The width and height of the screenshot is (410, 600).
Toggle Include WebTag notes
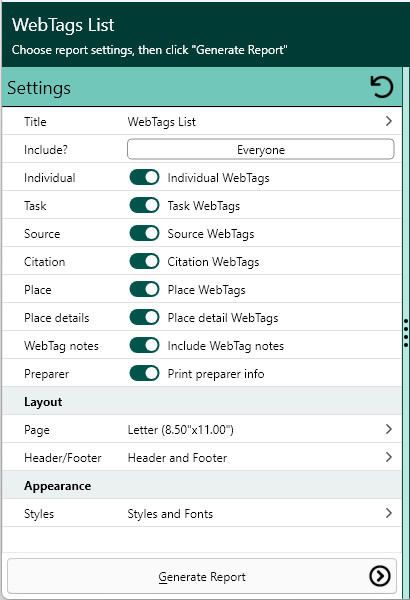pos(144,346)
